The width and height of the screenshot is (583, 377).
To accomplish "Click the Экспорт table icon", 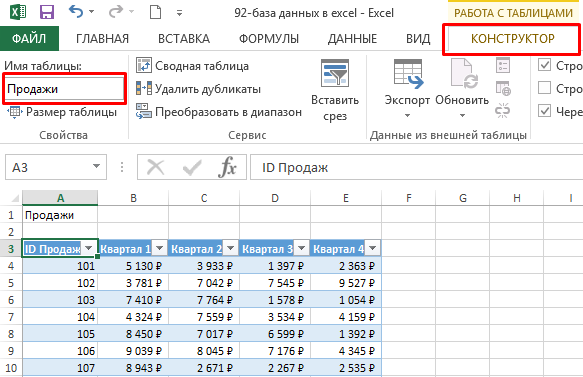I will pyautogui.click(x=408, y=74).
